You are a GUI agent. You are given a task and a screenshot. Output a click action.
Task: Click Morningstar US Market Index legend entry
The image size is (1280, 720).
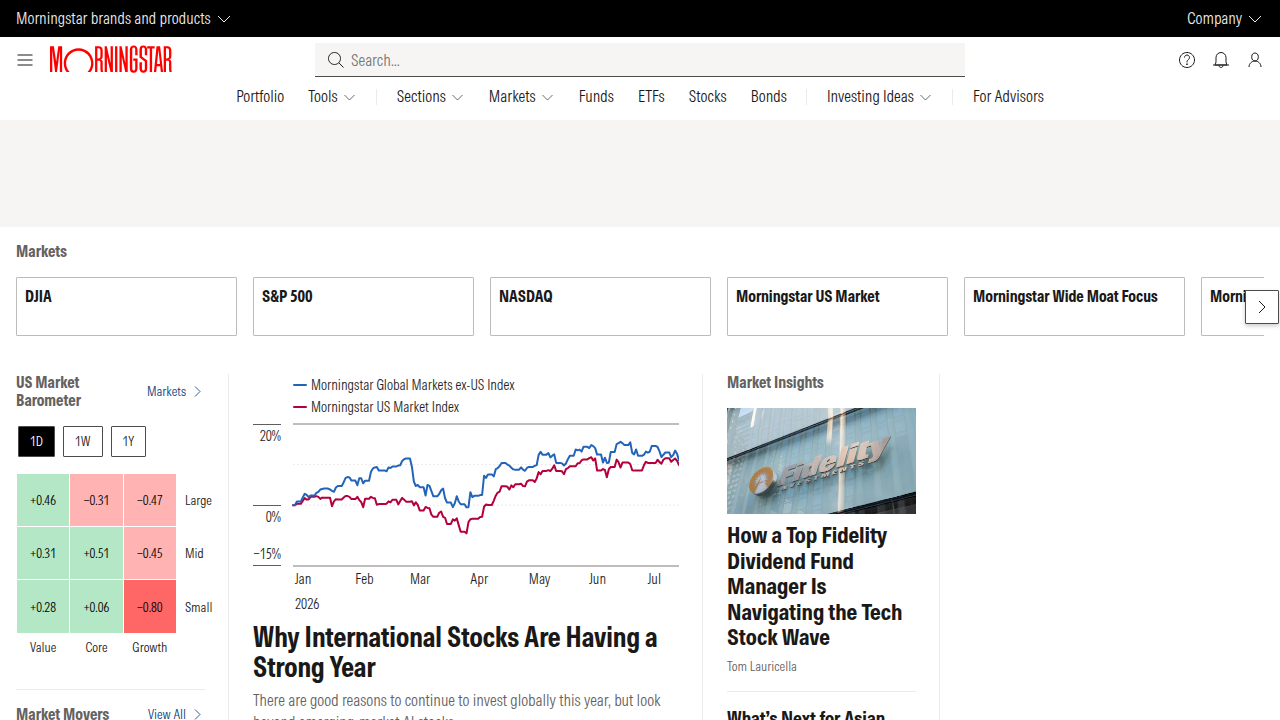pos(376,407)
